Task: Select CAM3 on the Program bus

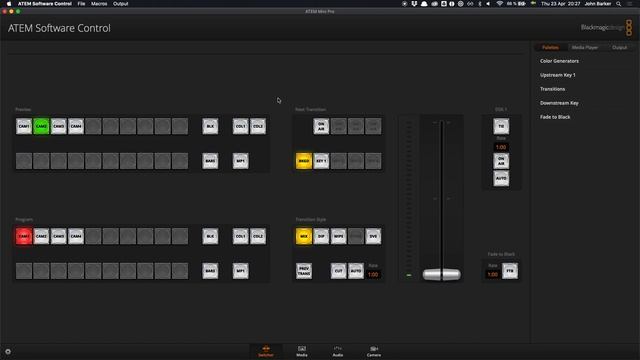Action: click(x=58, y=236)
